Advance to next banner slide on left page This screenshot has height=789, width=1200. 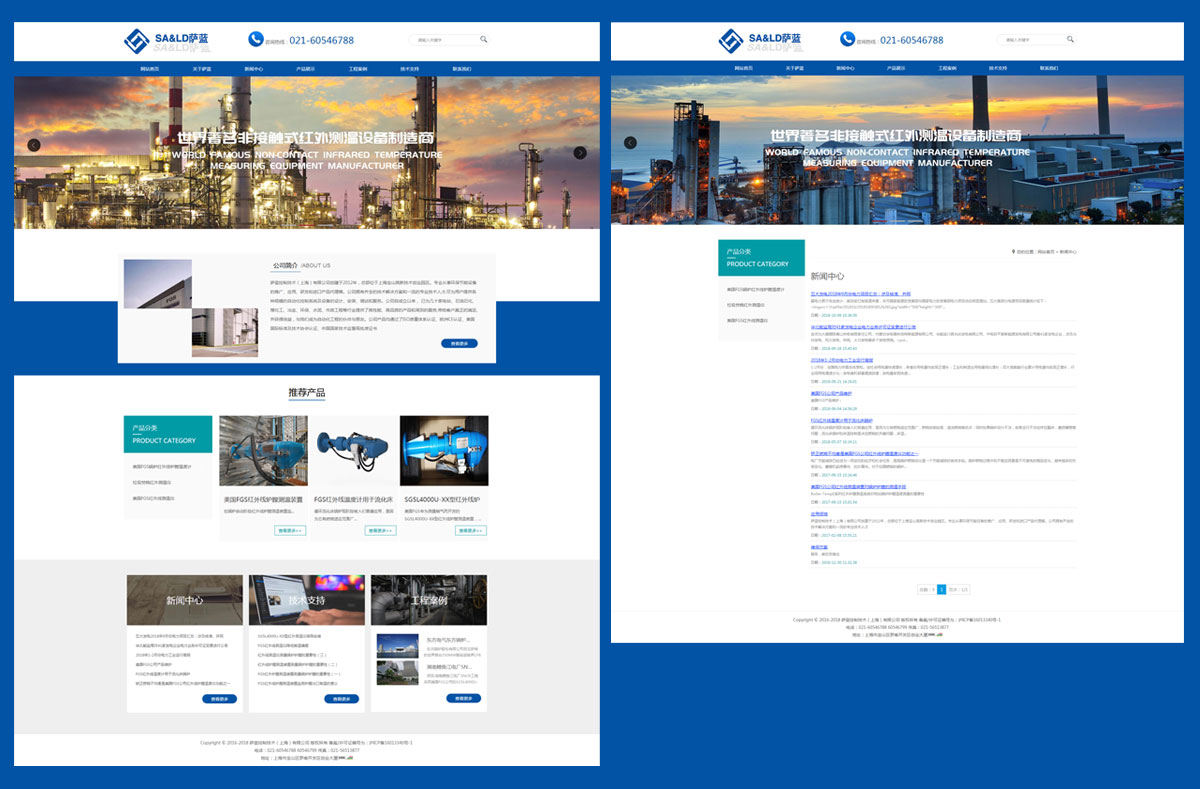[580, 153]
